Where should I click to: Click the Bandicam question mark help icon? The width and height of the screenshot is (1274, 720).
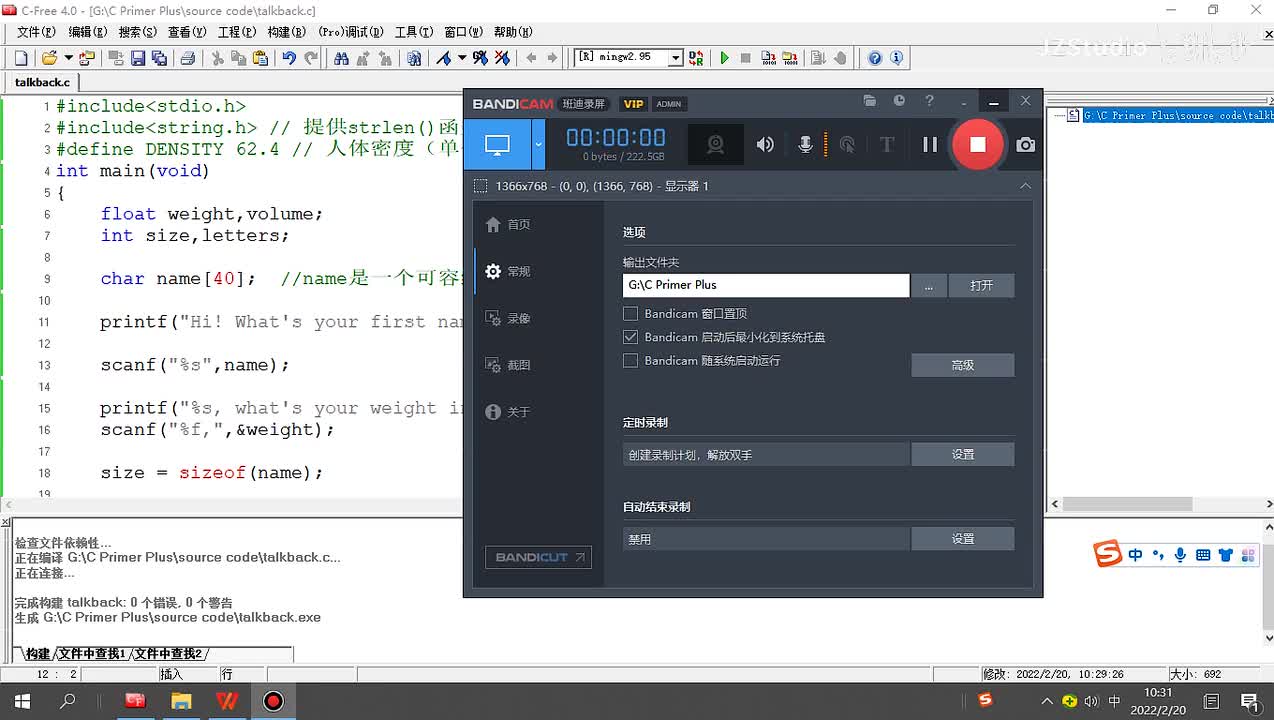pyautogui.click(x=929, y=101)
